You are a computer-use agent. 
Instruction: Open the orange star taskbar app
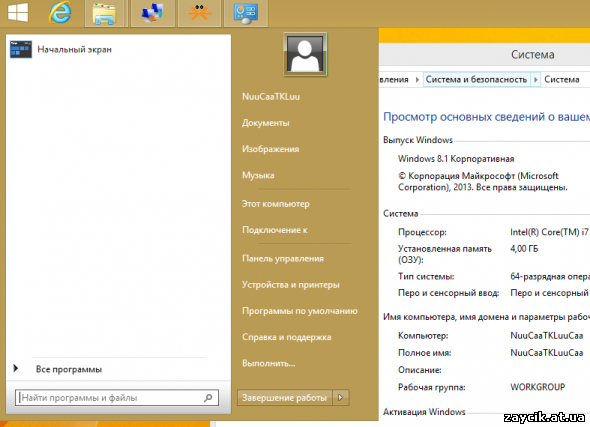(x=199, y=13)
